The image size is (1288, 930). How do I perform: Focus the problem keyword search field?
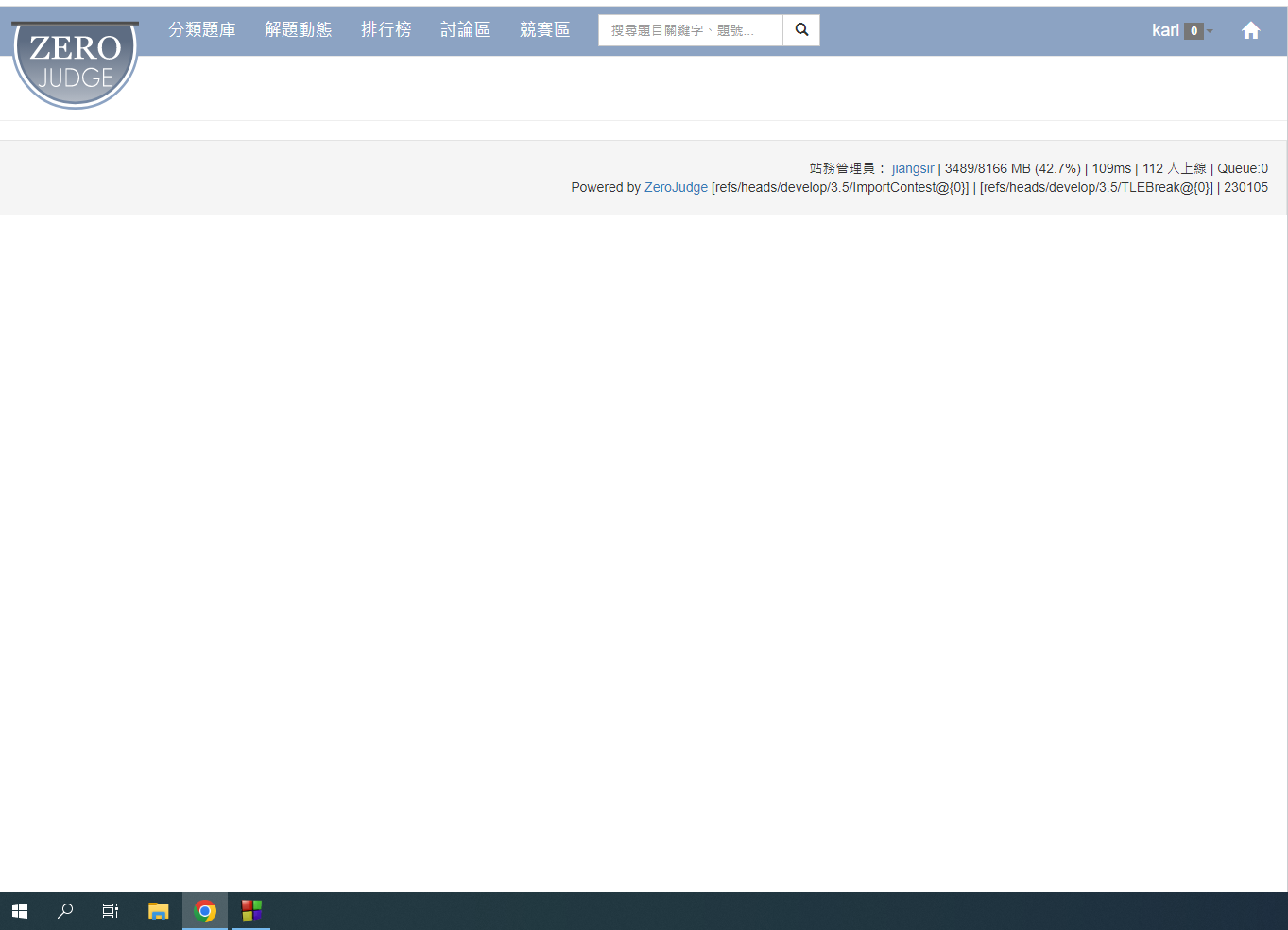click(690, 30)
